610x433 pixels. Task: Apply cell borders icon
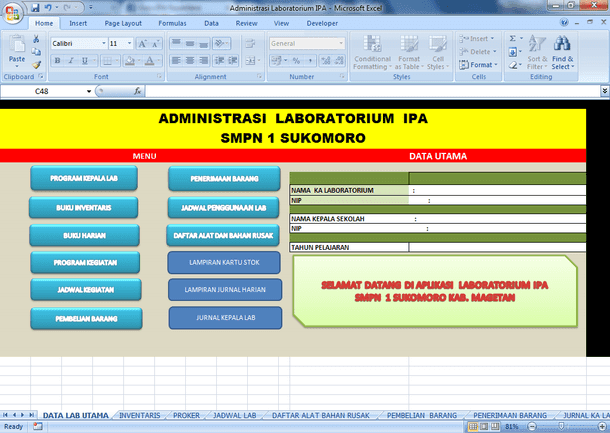pyautogui.click(x=107, y=61)
